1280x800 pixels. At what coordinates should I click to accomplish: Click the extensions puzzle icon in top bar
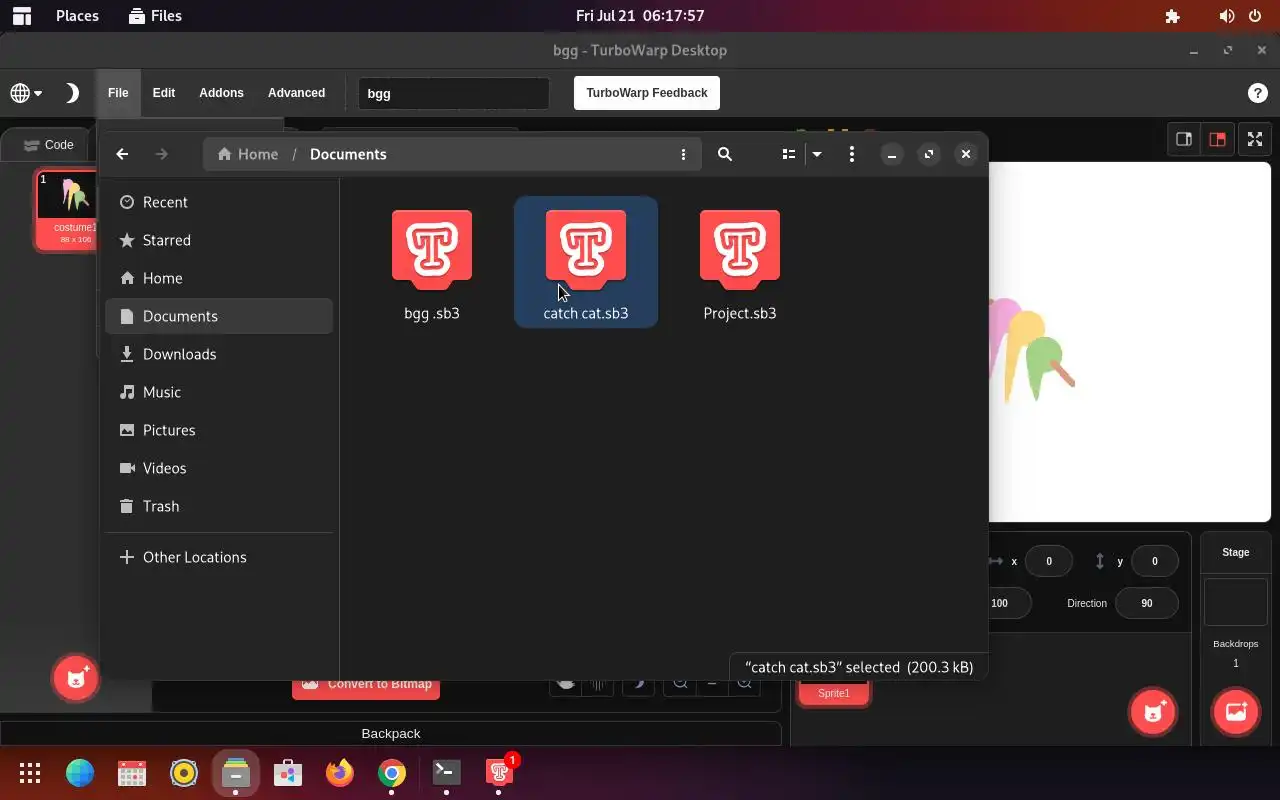(1173, 16)
